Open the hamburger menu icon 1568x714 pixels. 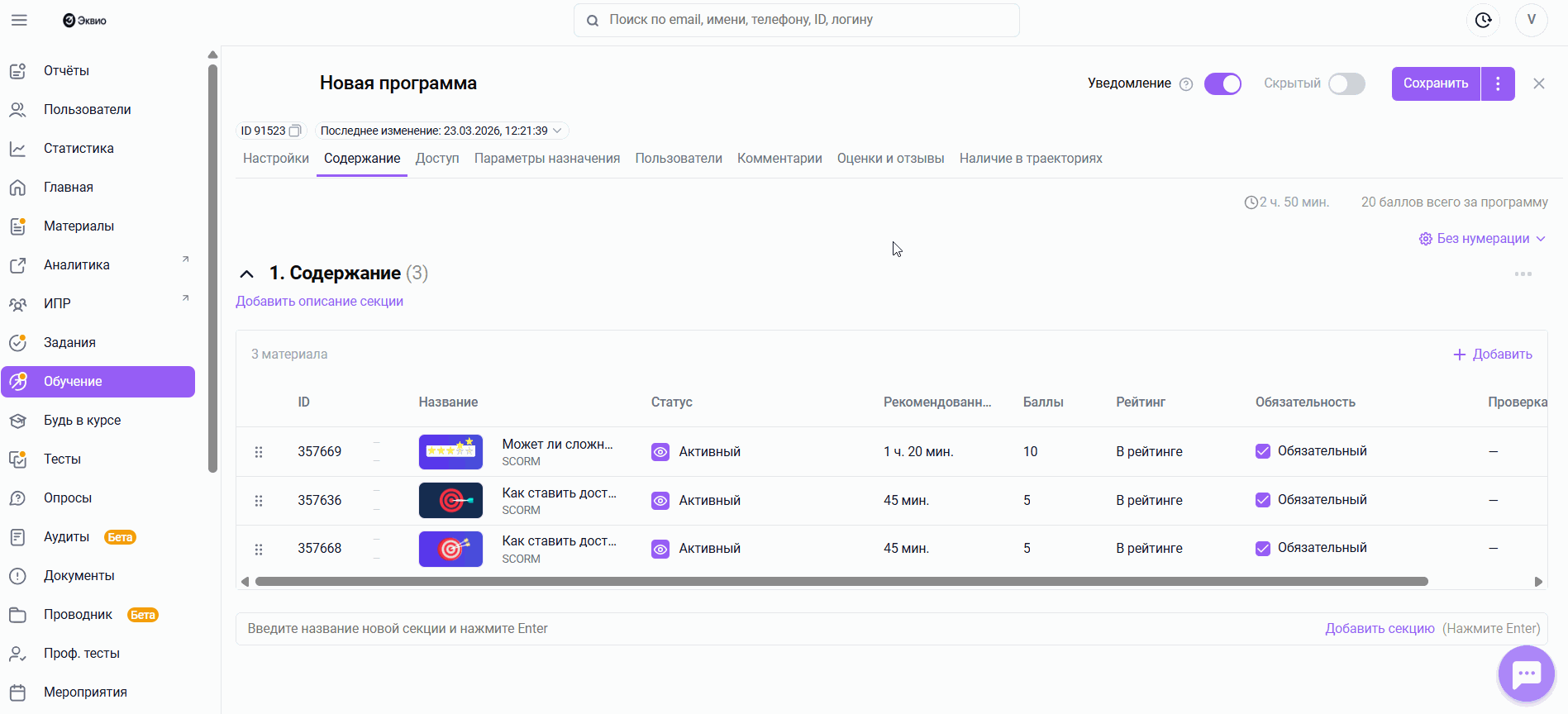pyautogui.click(x=19, y=20)
